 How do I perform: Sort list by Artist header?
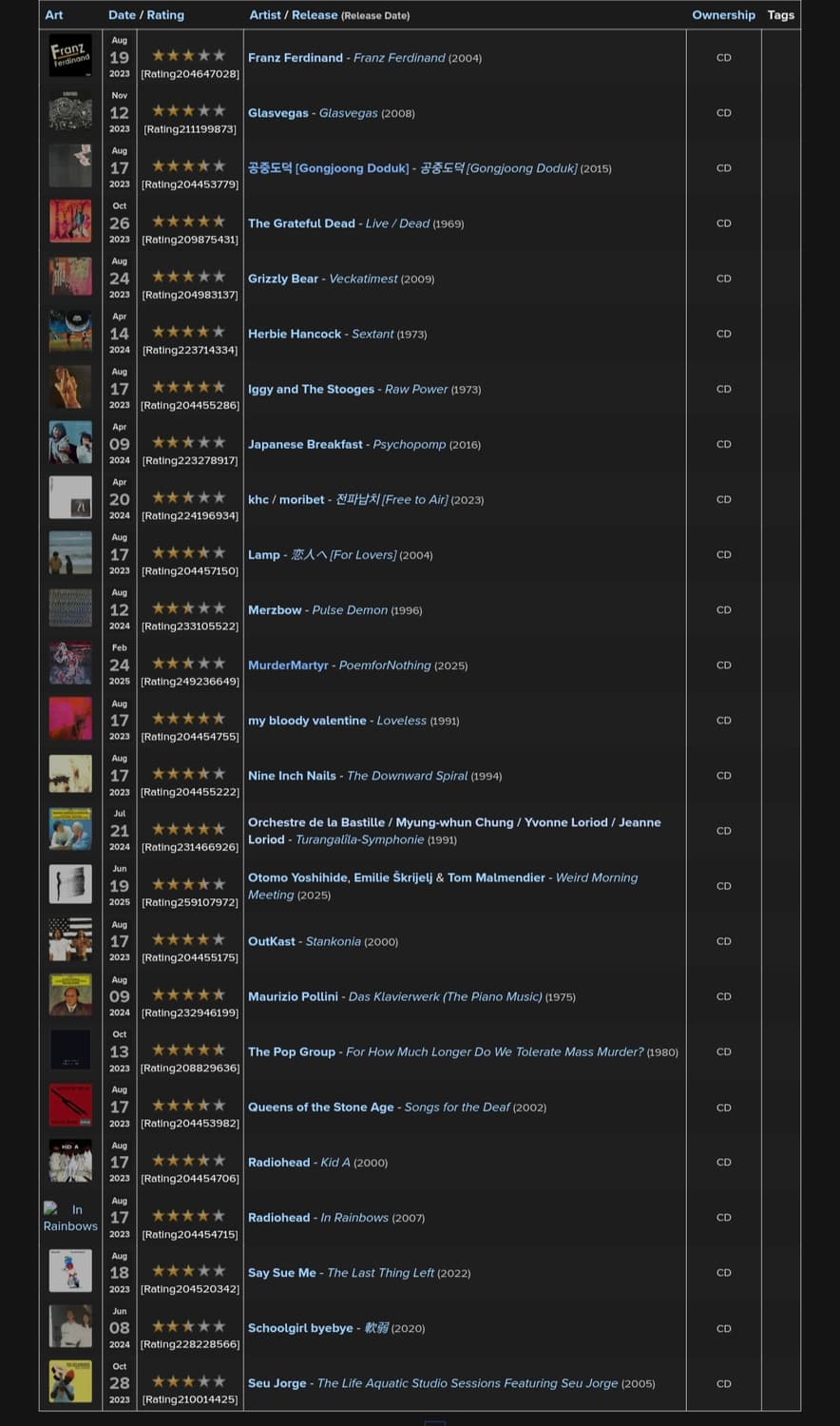coord(265,14)
